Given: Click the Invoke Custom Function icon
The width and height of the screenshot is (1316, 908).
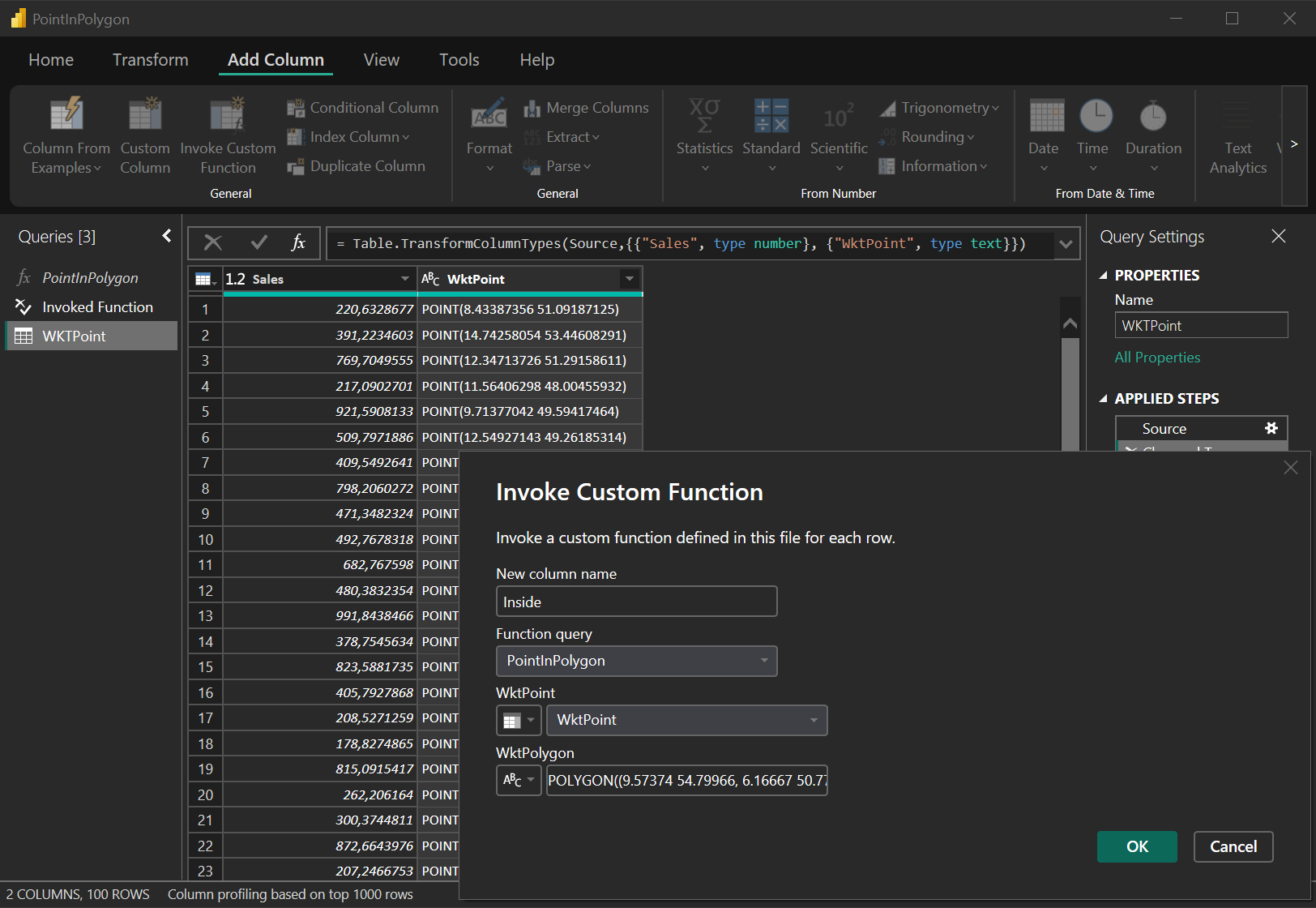Looking at the screenshot, I should [x=228, y=116].
